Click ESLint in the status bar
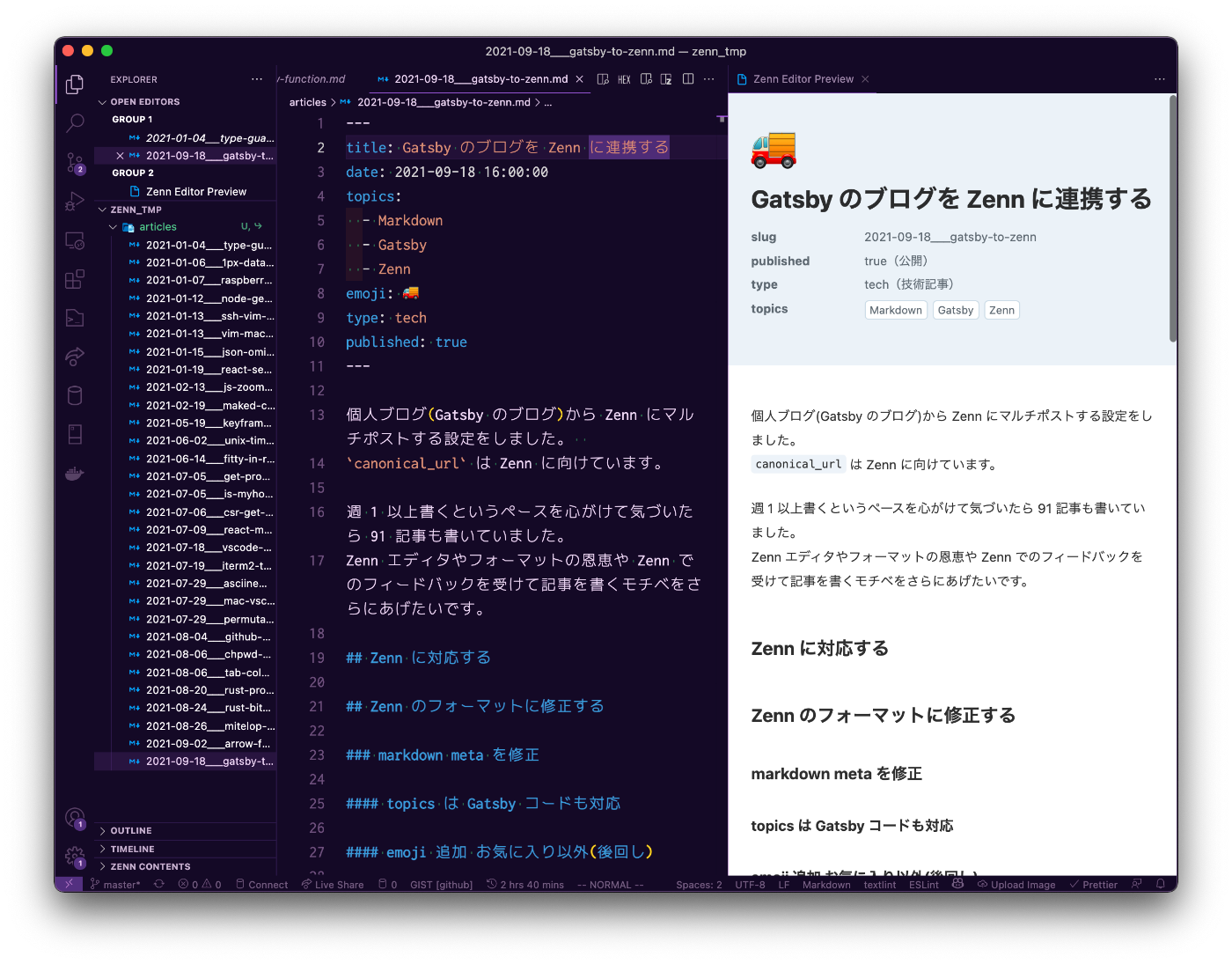The height and width of the screenshot is (964, 1232). coord(924,885)
